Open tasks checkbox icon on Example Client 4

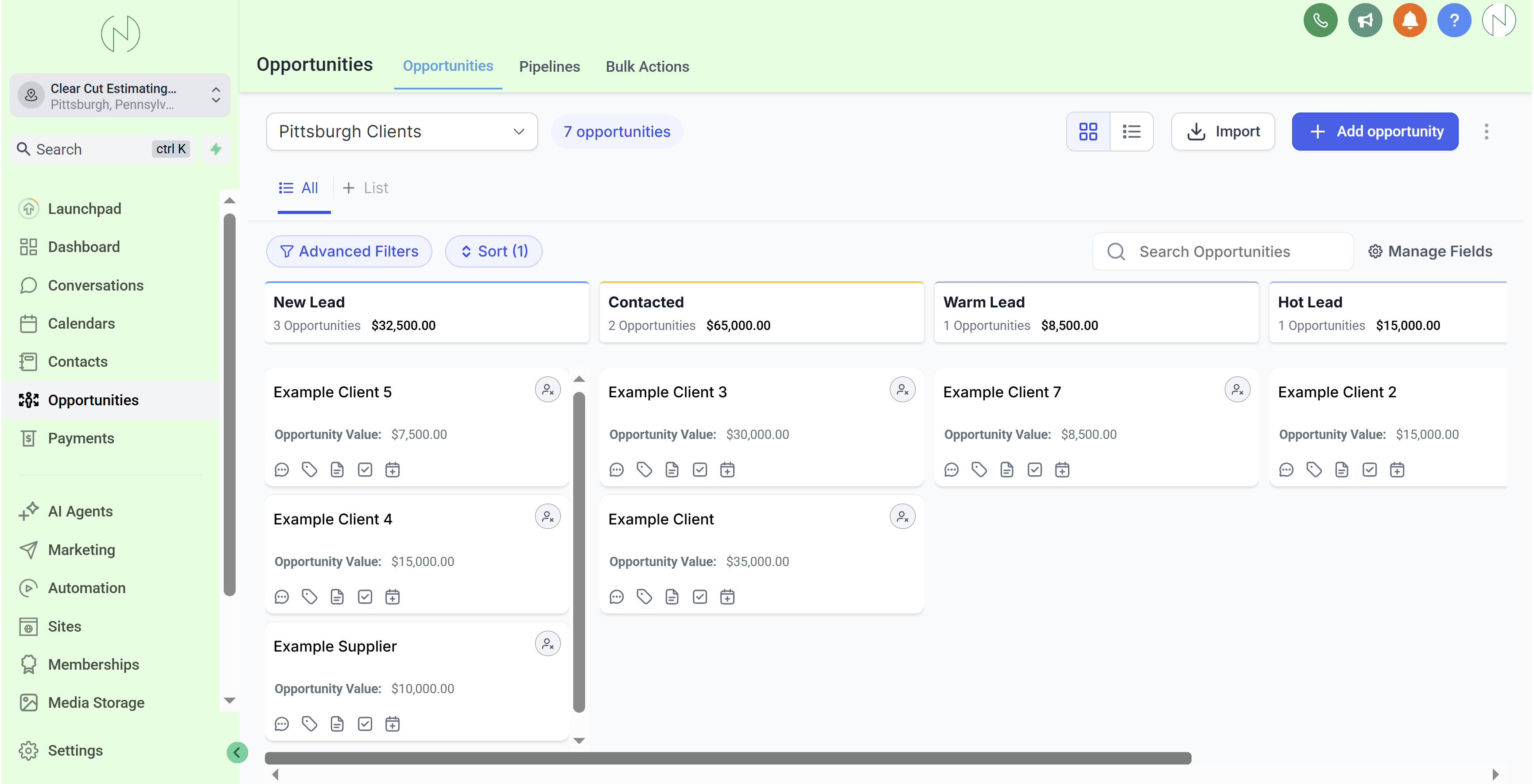tap(365, 597)
